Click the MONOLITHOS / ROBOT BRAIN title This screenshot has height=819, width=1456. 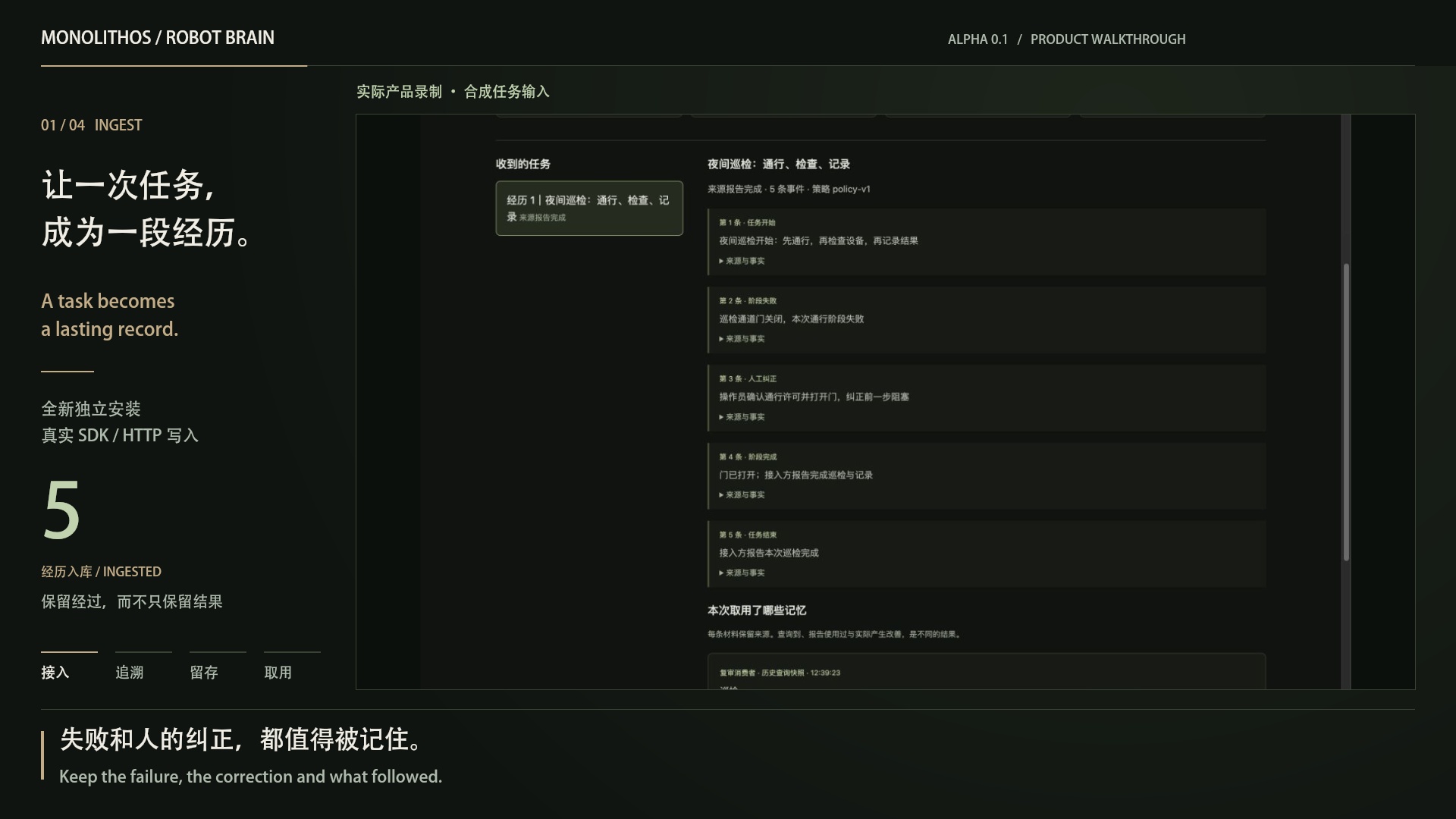(x=158, y=38)
